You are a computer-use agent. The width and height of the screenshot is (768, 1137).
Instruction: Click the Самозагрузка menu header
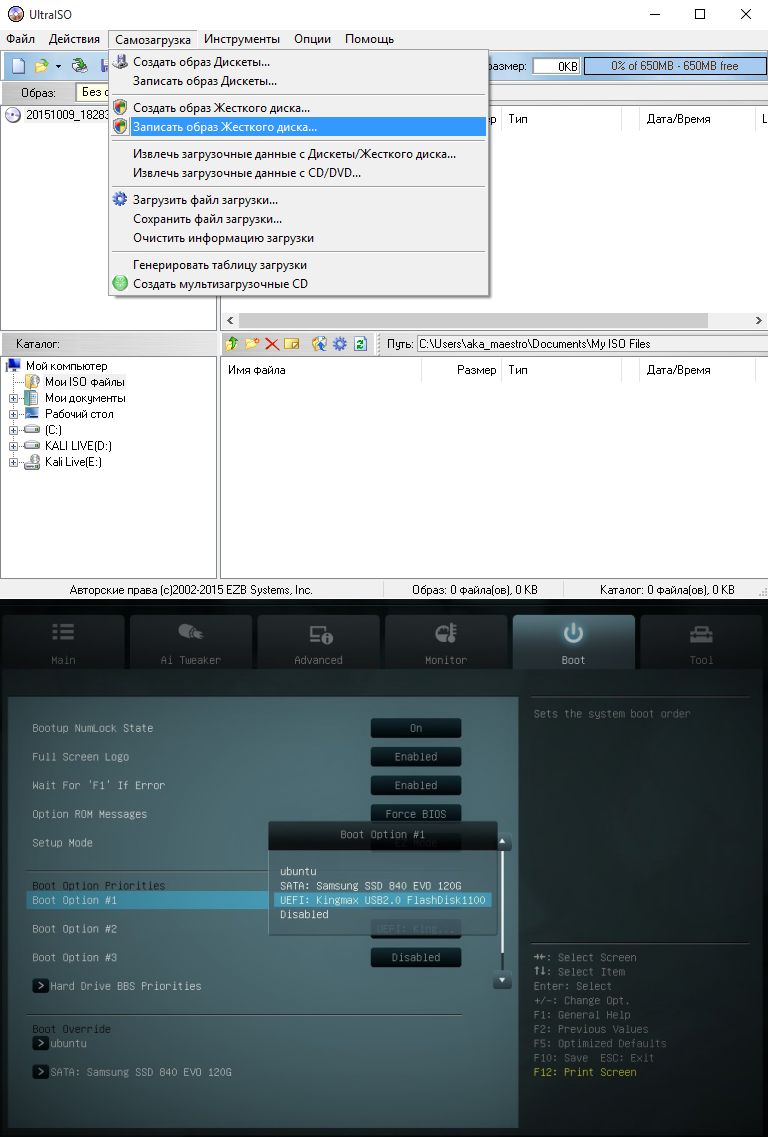pyautogui.click(x=153, y=40)
